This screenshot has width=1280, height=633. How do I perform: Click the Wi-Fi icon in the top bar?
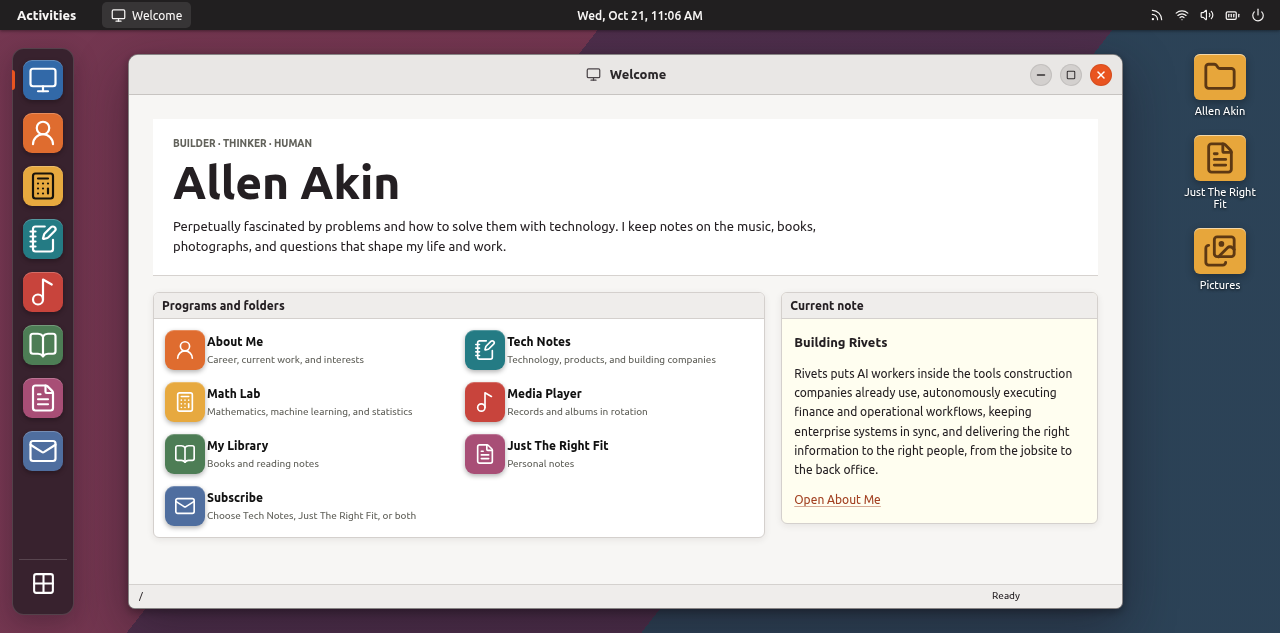[1182, 15]
